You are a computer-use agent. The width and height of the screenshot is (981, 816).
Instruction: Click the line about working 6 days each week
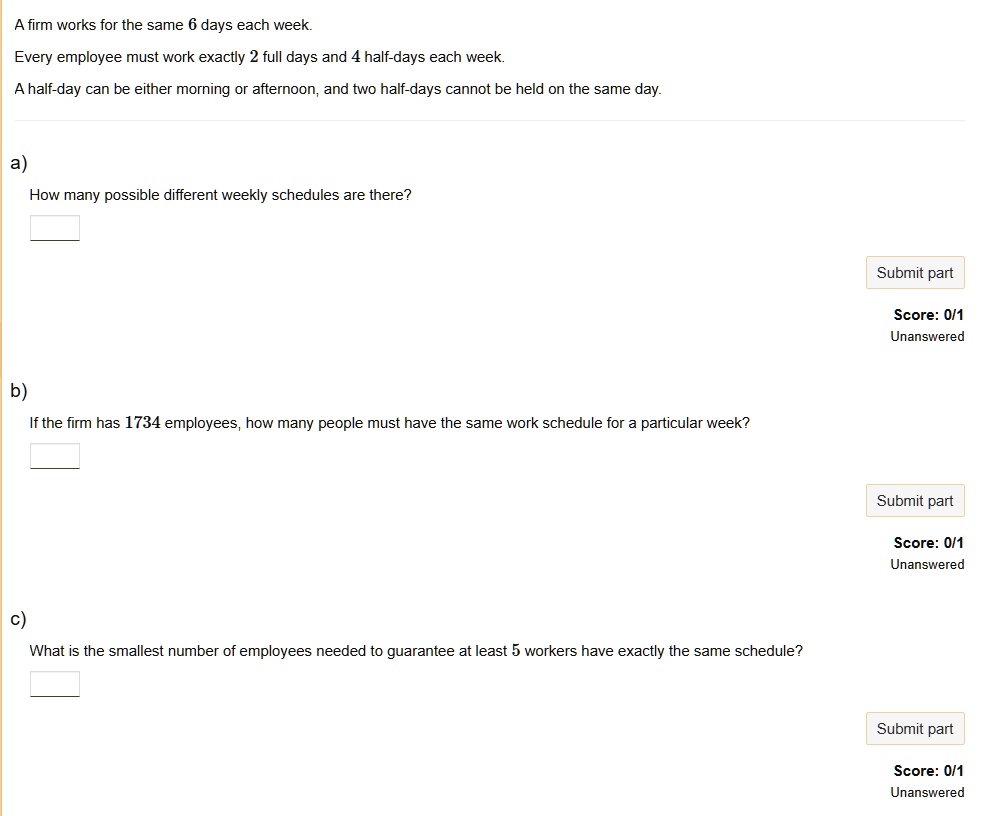163,25
